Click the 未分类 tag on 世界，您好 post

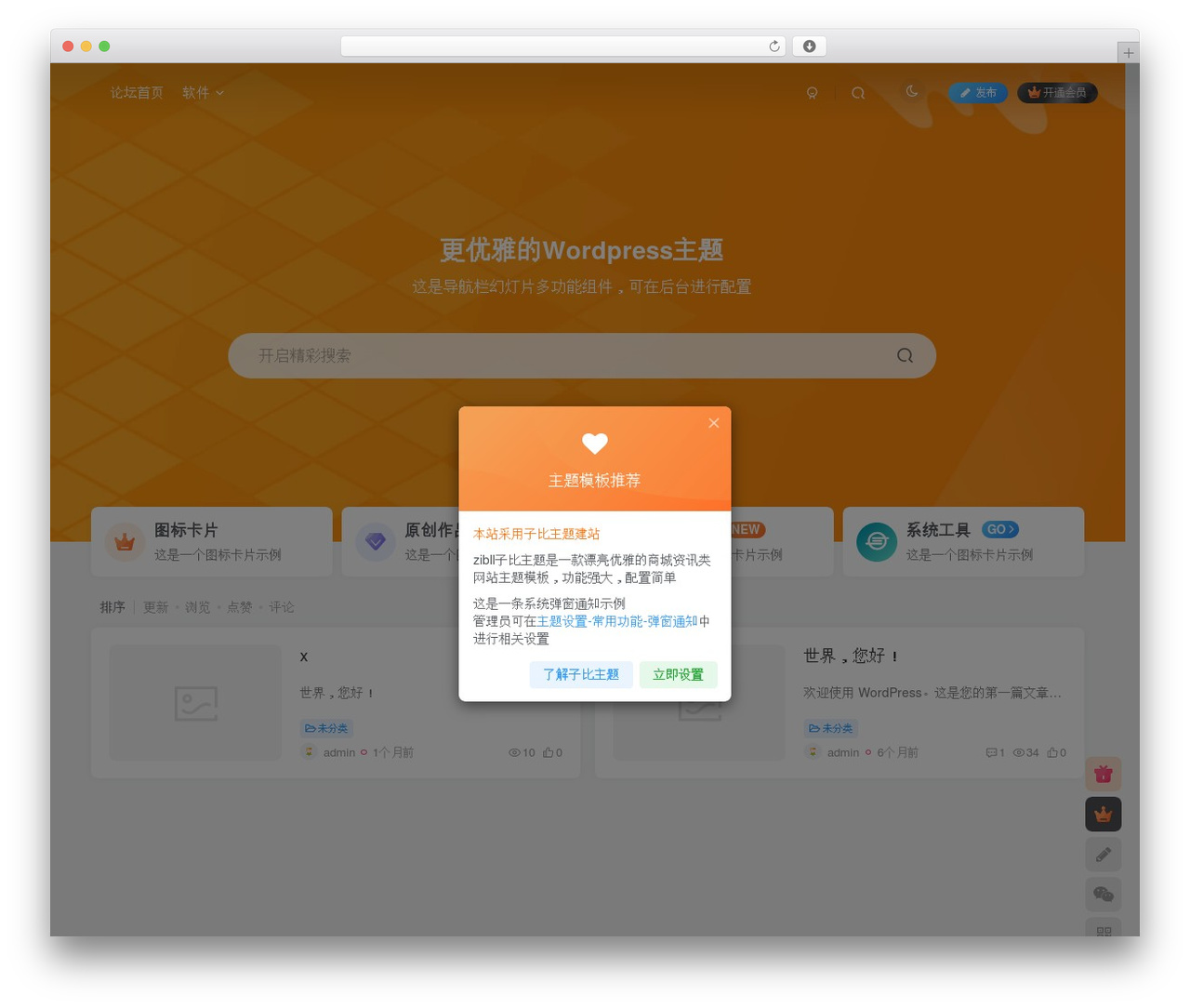[831, 728]
